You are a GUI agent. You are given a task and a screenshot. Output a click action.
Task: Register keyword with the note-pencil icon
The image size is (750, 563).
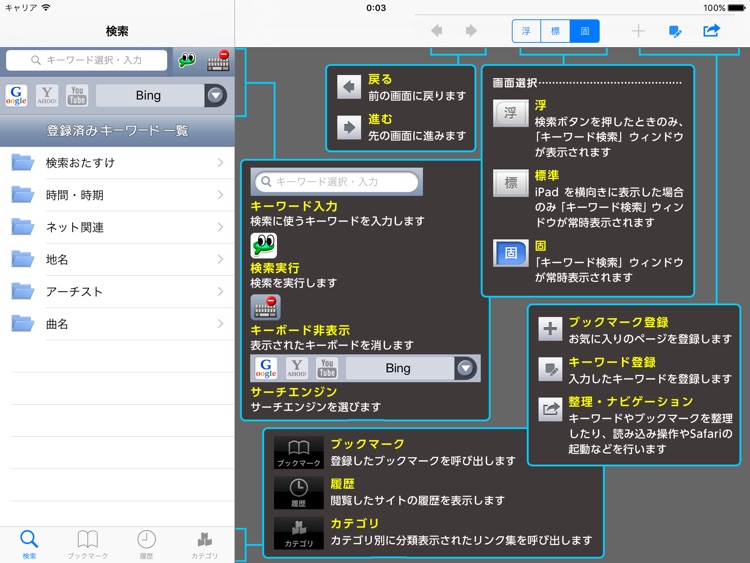pyautogui.click(x=675, y=32)
